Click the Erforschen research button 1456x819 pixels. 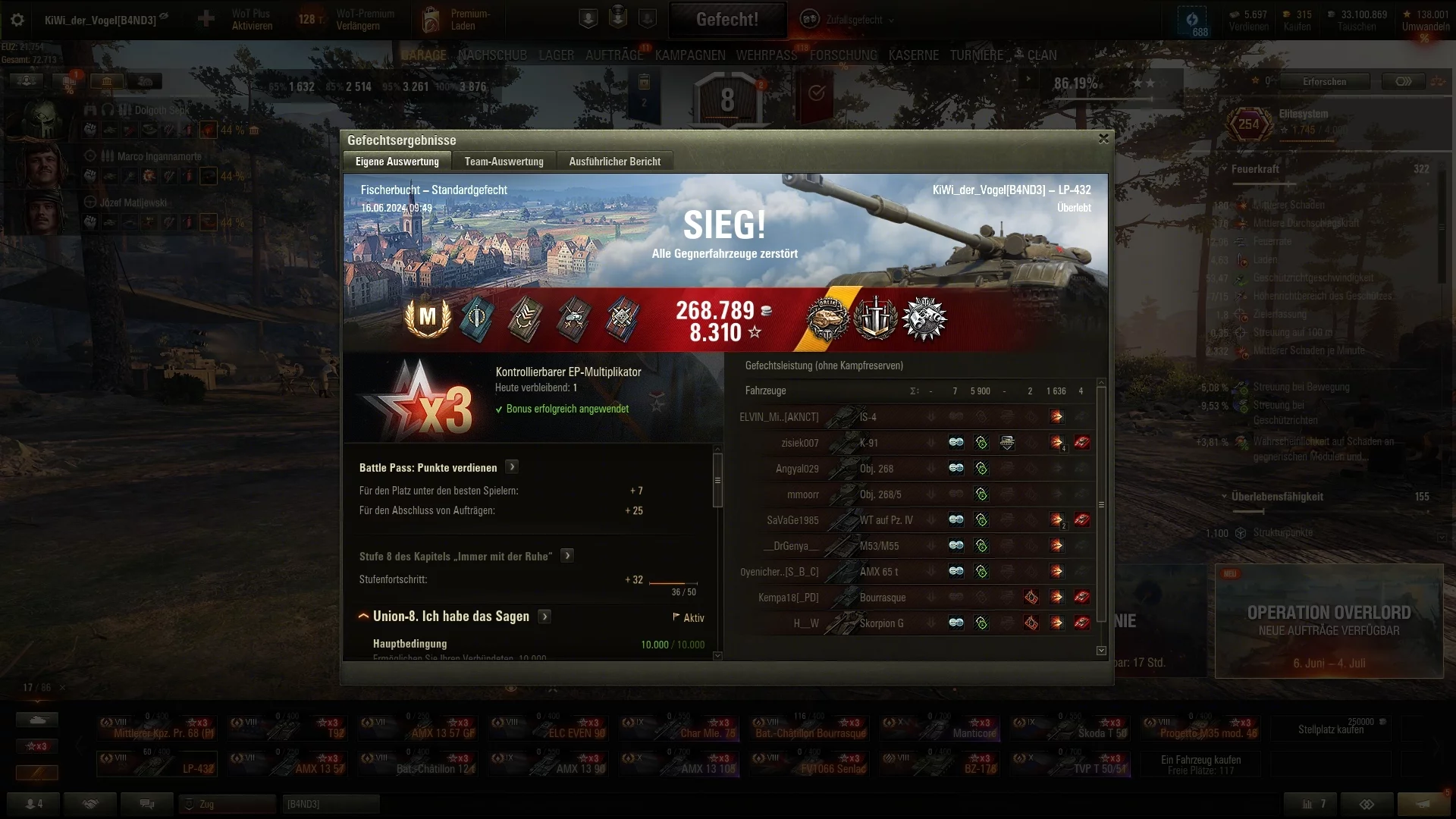click(1325, 81)
